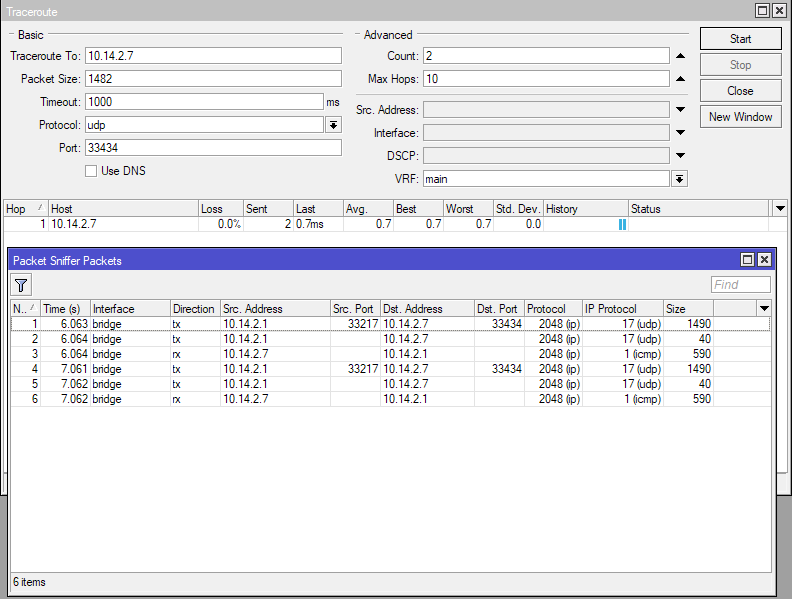Sort packets by Protocol column header
The height and width of the screenshot is (599, 792).
pyautogui.click(x=554, y=309)
